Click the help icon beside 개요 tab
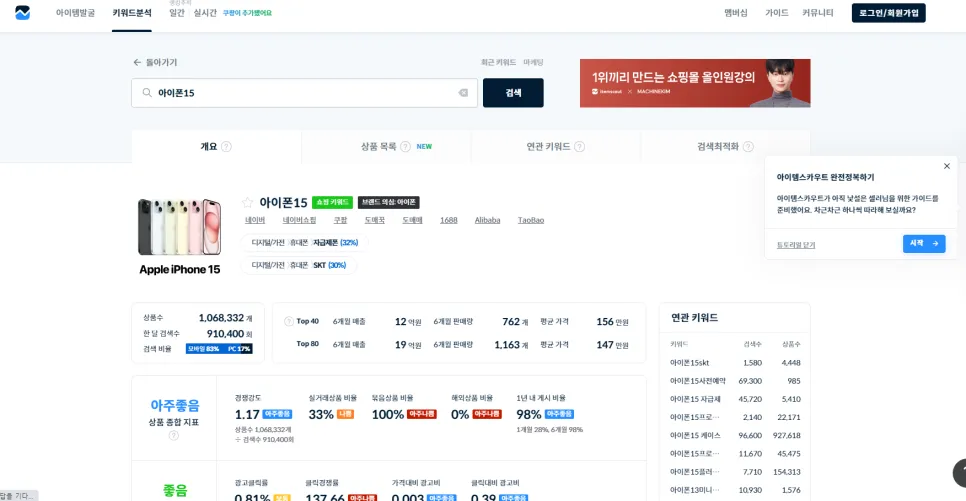The height and width of the screenshot is (501, 966). 226,147
